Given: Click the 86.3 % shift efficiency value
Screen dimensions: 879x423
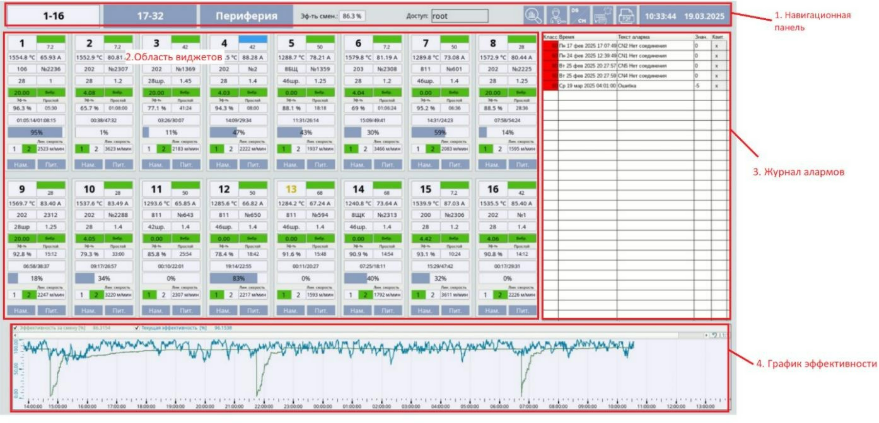Looking at the screenshot, I should tap(353, 16).
